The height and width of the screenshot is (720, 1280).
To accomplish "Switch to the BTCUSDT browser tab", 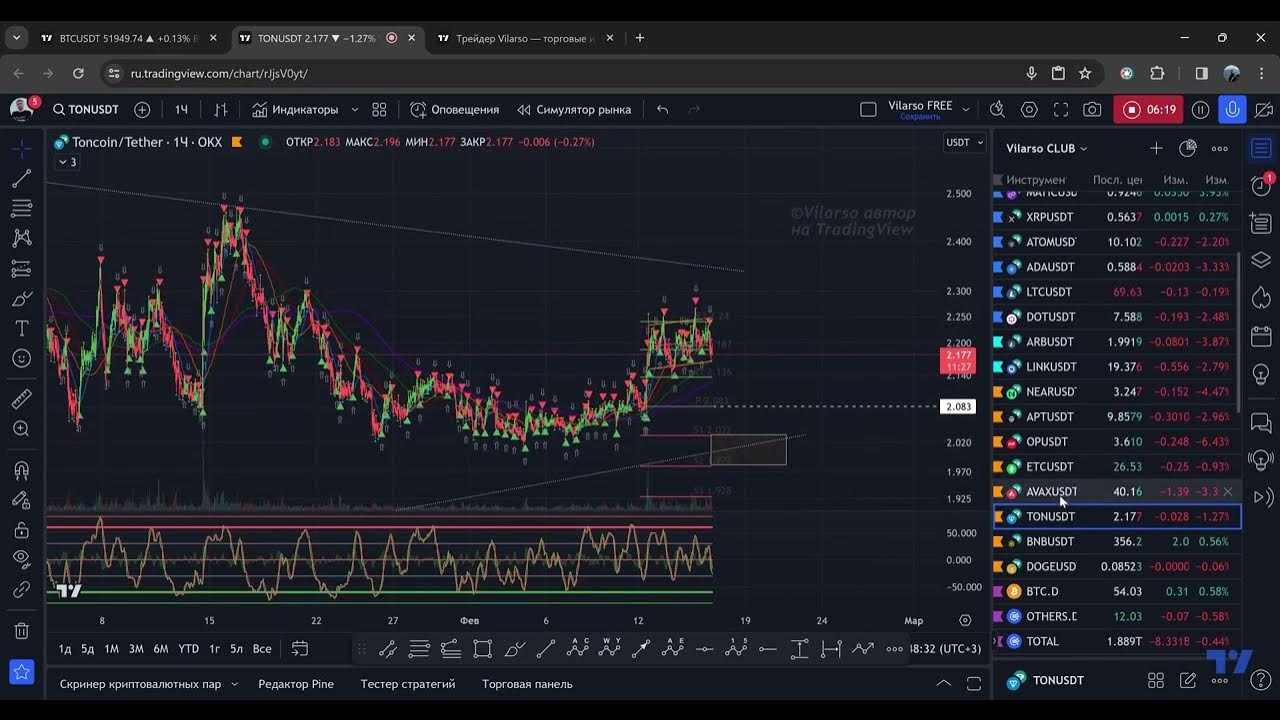I will [x=127, y=38].
